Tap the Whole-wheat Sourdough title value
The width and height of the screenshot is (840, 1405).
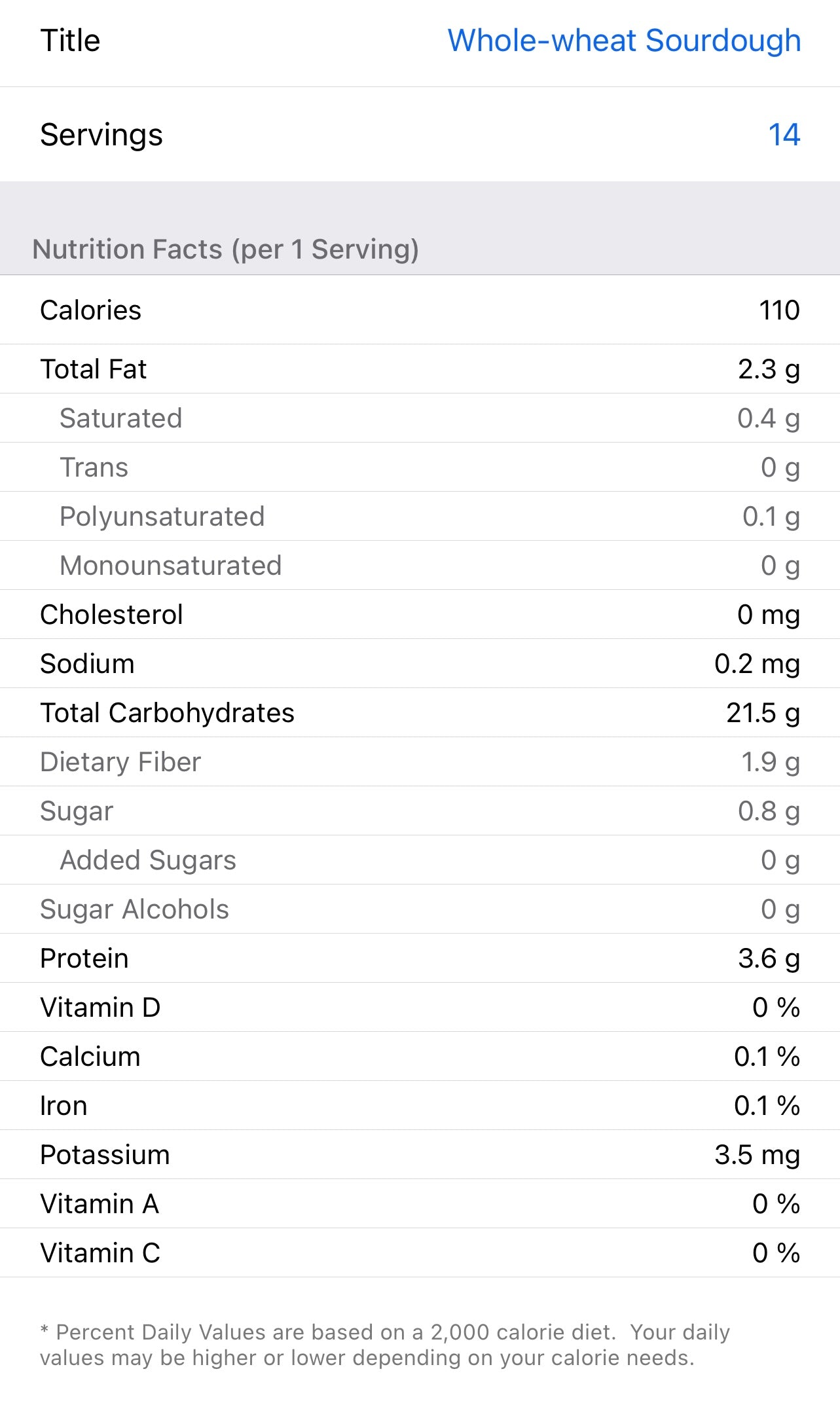tap(623, 41)
